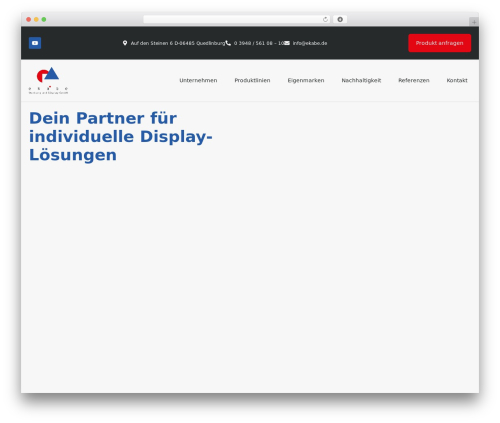Open the Unternehmen menu item
Viewport: 500px width, 423px height.
tap(198, 80)
